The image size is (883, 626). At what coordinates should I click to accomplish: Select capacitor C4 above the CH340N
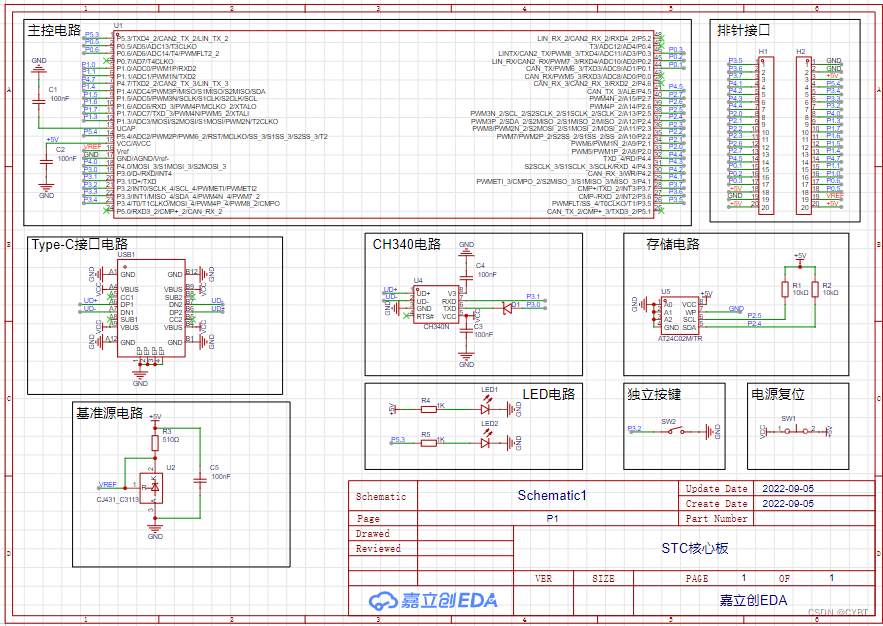(466, 276)
